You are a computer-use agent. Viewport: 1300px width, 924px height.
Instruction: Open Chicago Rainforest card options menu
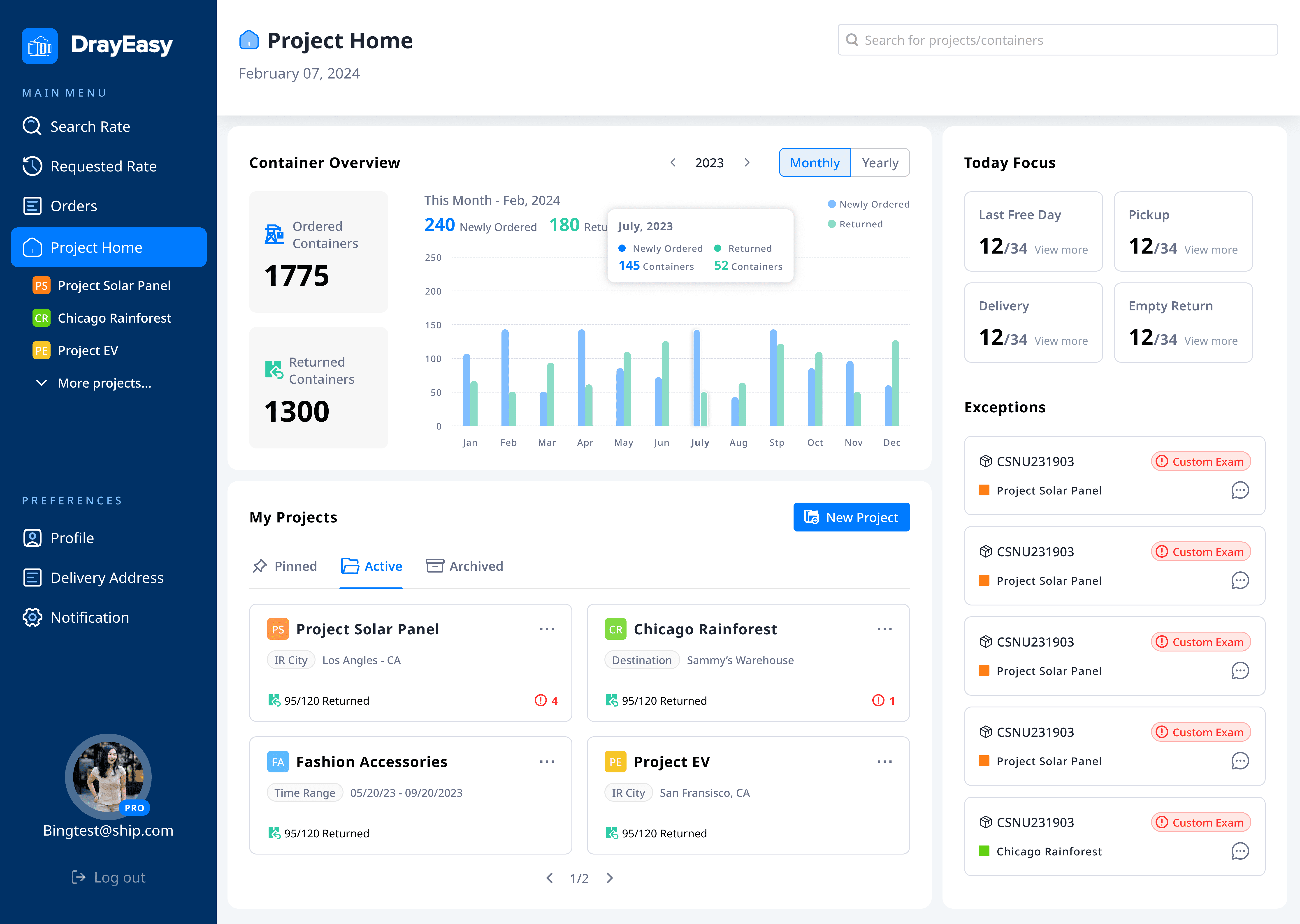click(x=884, y=629)
